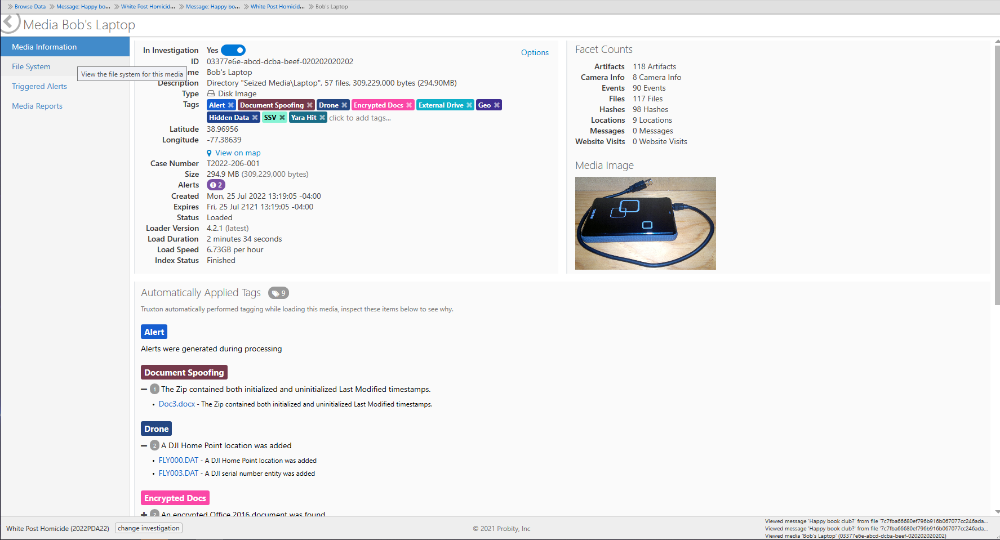Screen dimensions: 1000x540
Task: Remove the Hidden Data tag
Action: coord(254,118)
